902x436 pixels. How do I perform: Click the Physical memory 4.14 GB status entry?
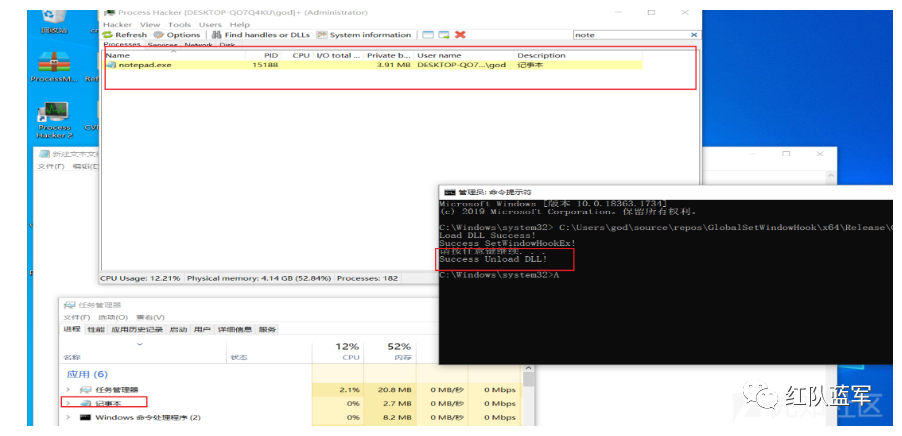[x=259, y=278]
